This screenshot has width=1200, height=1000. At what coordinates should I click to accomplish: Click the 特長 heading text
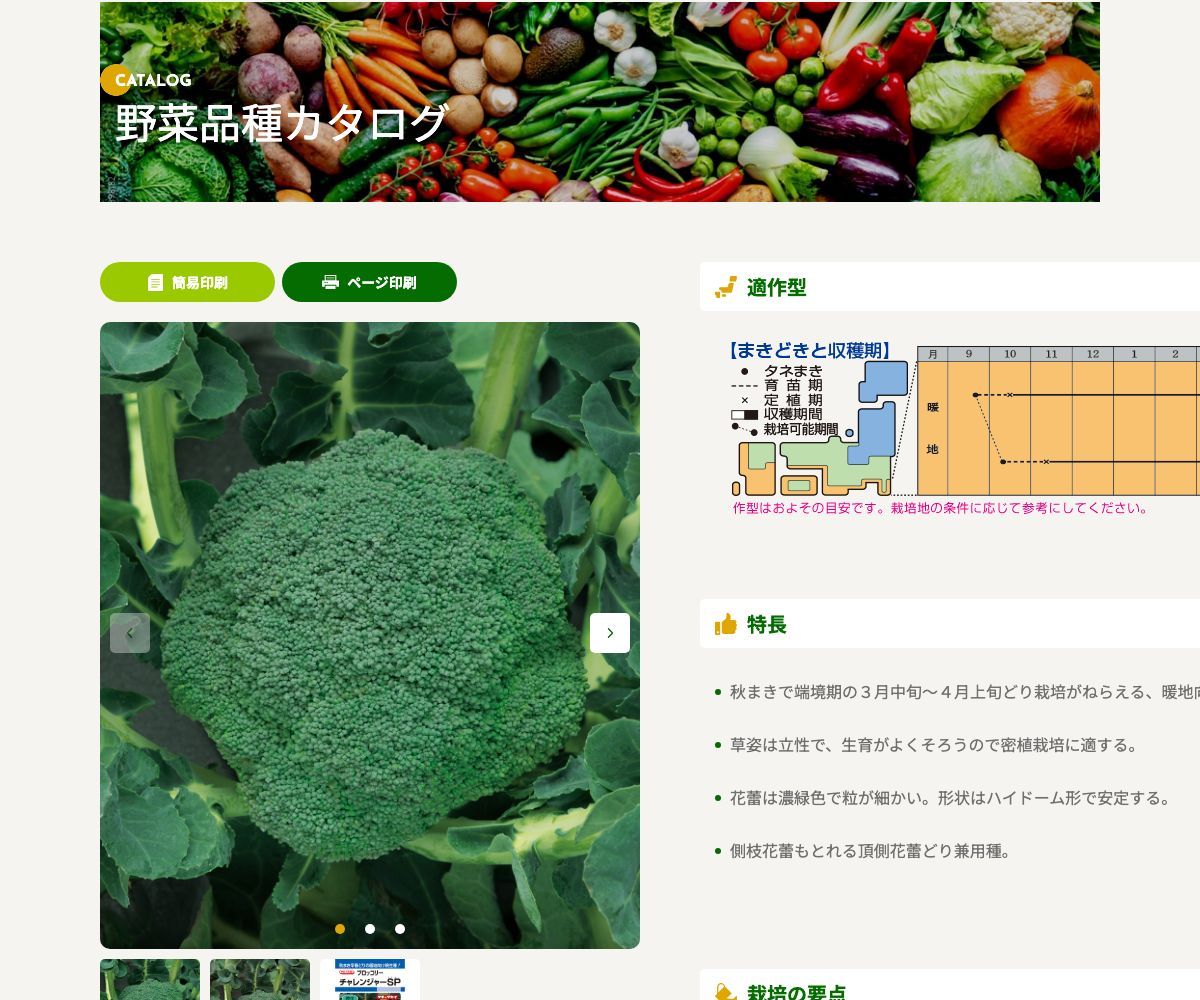tap(767, 625)
